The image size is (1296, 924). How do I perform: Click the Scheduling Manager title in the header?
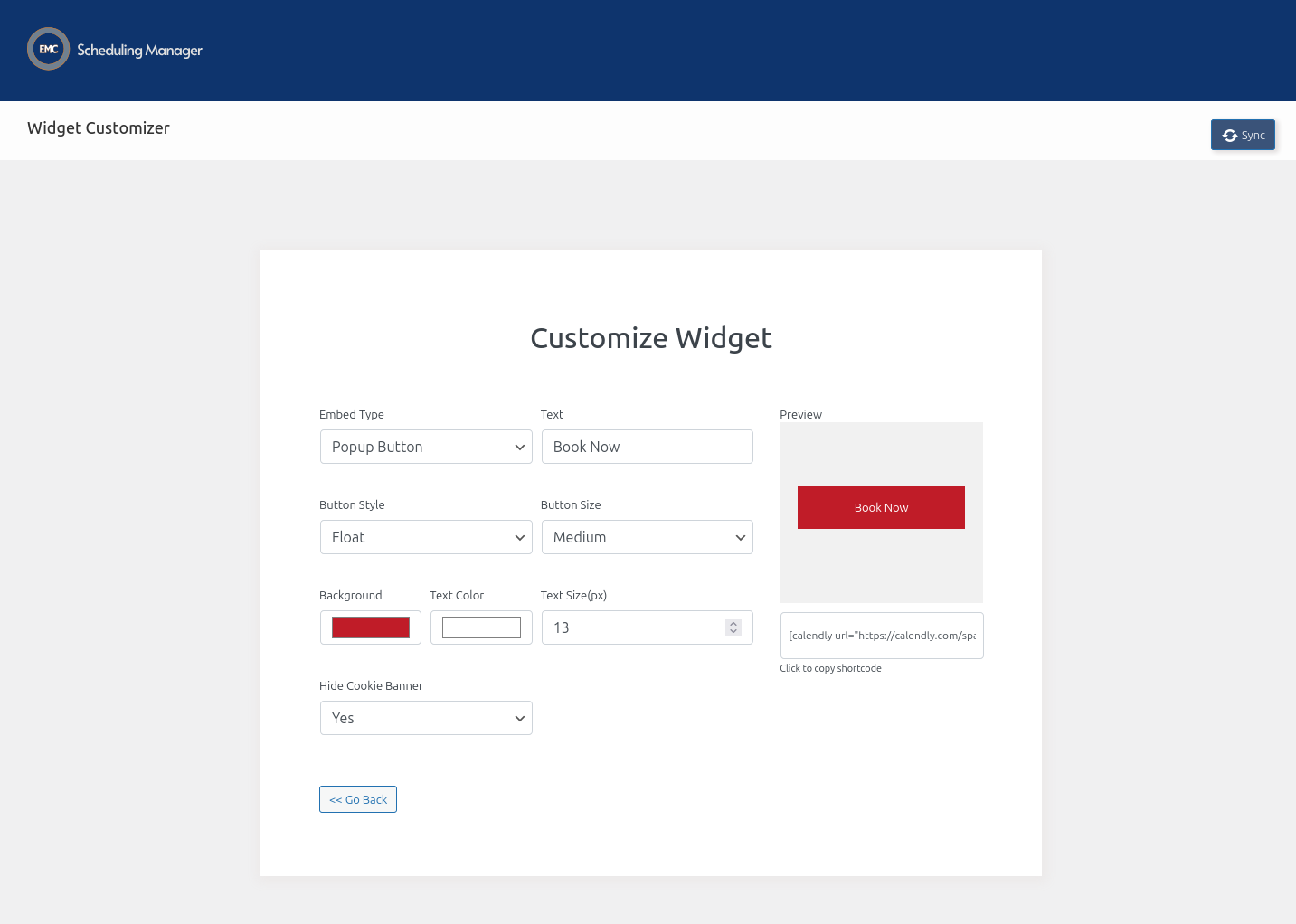140,50
